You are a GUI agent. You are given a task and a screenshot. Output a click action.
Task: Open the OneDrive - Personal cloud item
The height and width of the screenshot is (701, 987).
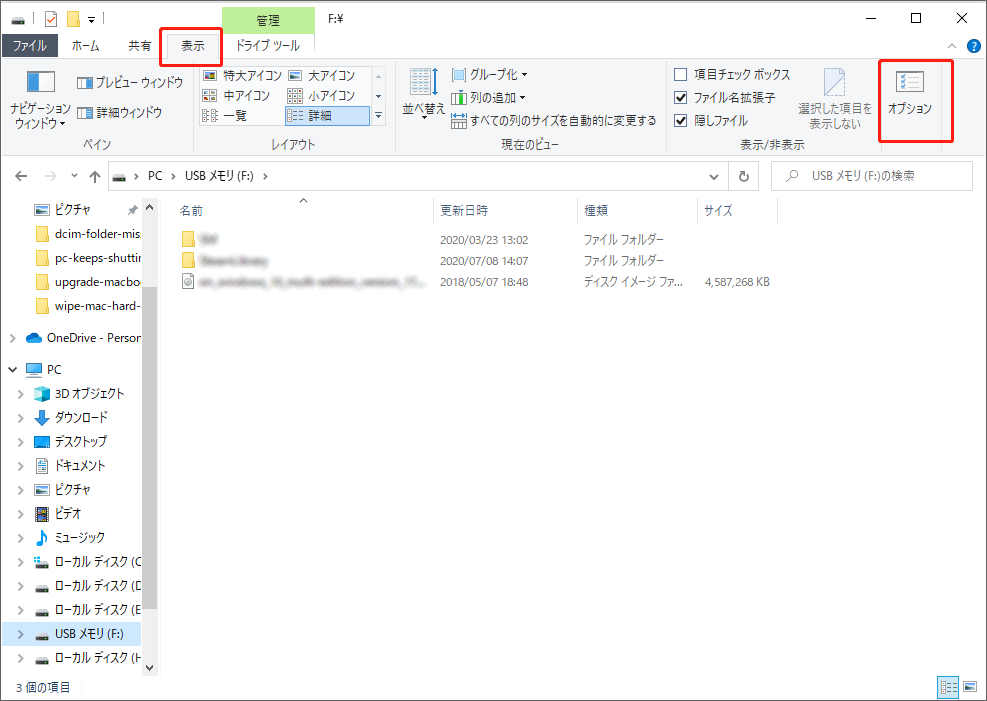pyautogui.click(x=83, y=338)
